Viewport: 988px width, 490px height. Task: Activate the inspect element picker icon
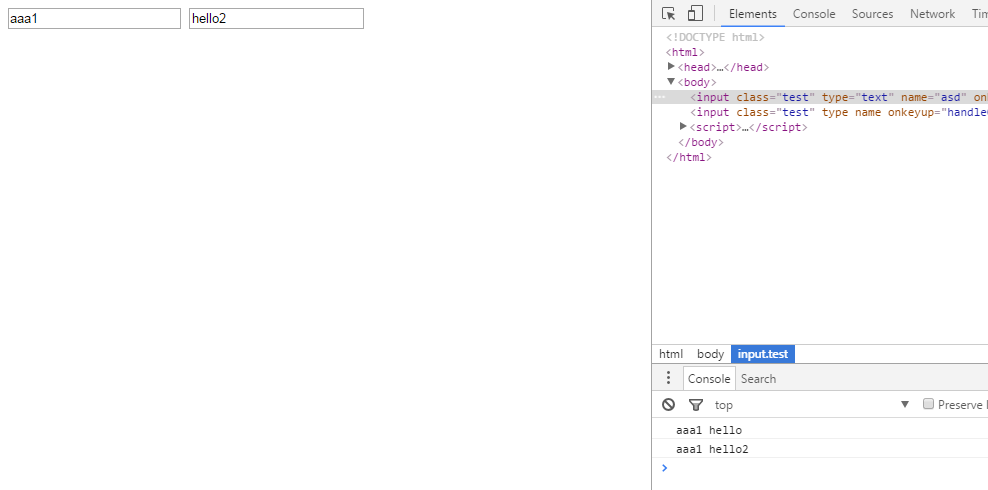[x=669, y=14]
